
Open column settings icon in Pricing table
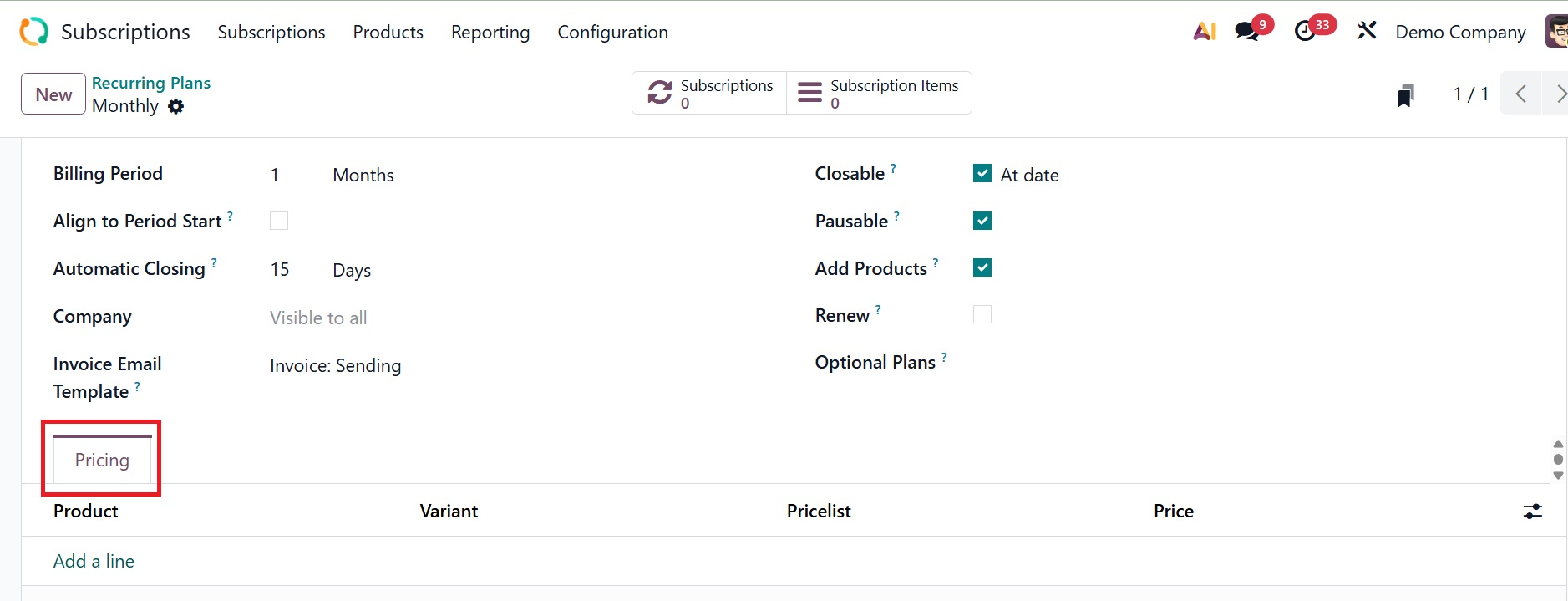point(1532,512)
